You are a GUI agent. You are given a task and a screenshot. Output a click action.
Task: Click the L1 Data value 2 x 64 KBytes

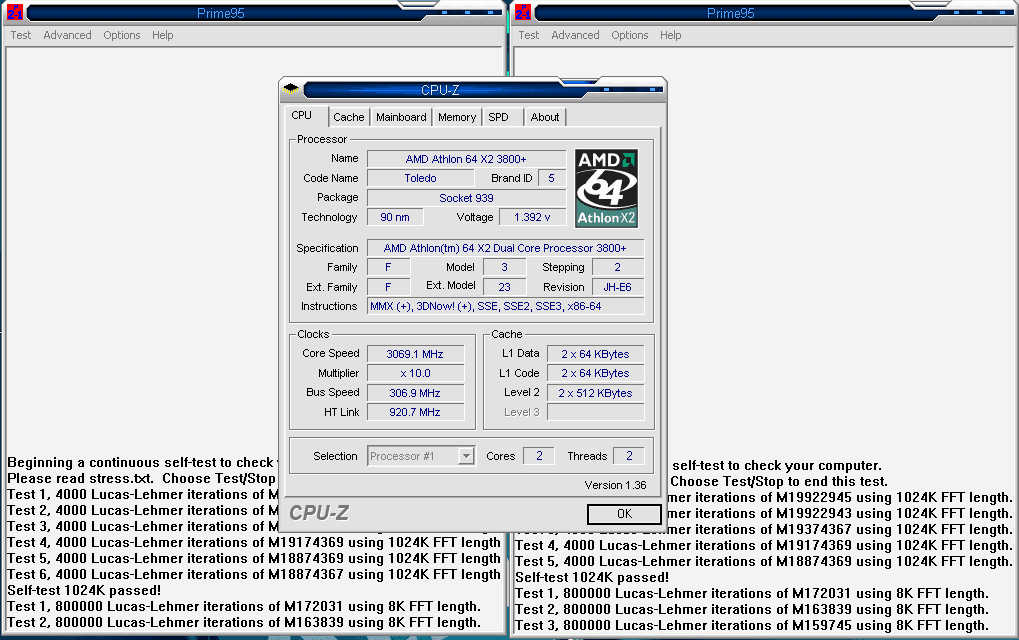pyautogui.click(x=595, y=354)
